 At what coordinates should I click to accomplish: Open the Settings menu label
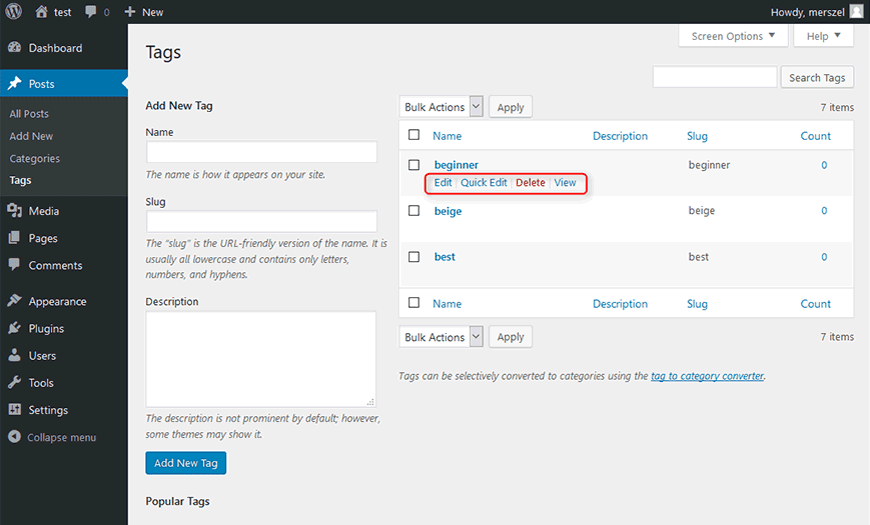click(48, 410)
